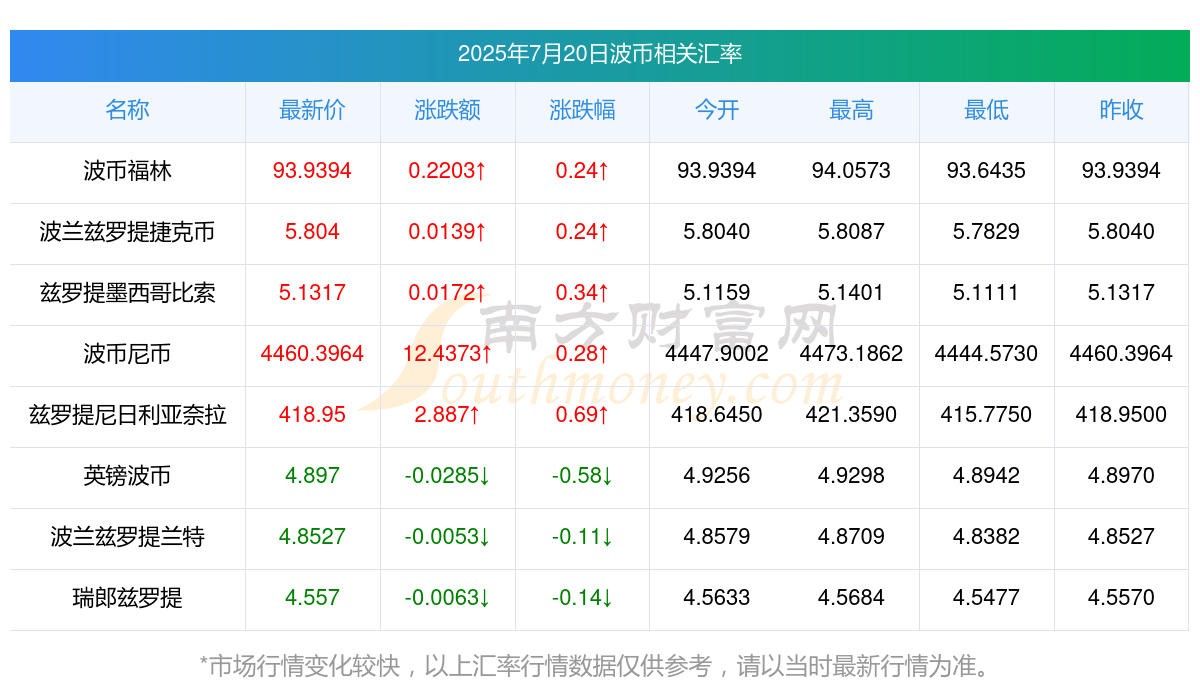Screen dimensions: 1200x698
Task: Click lowest value 415.7750
Action: coord(986,415)
